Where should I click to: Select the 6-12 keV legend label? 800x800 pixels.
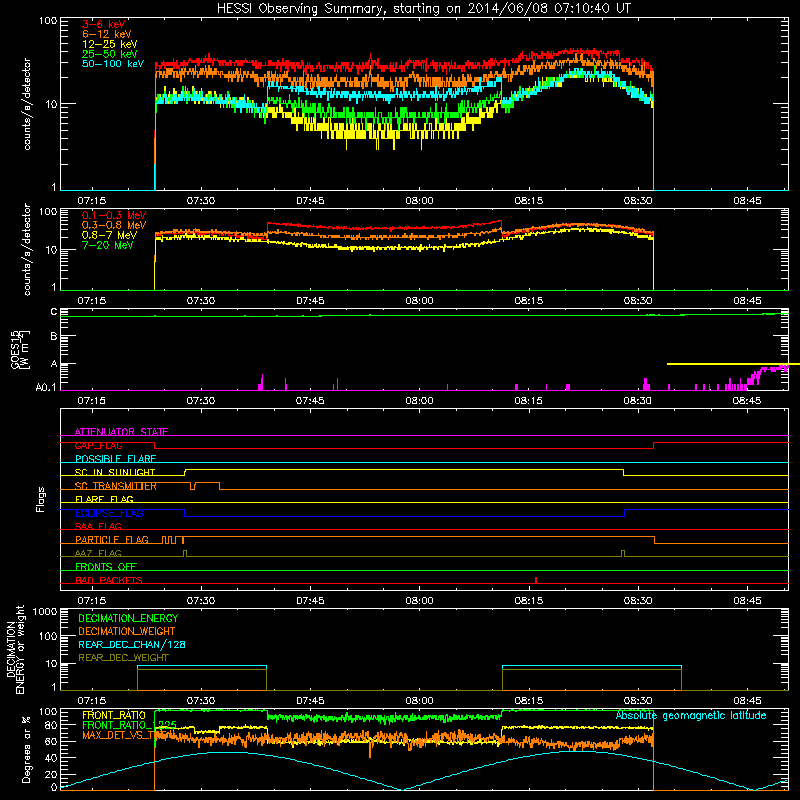(x=107, y=34)
